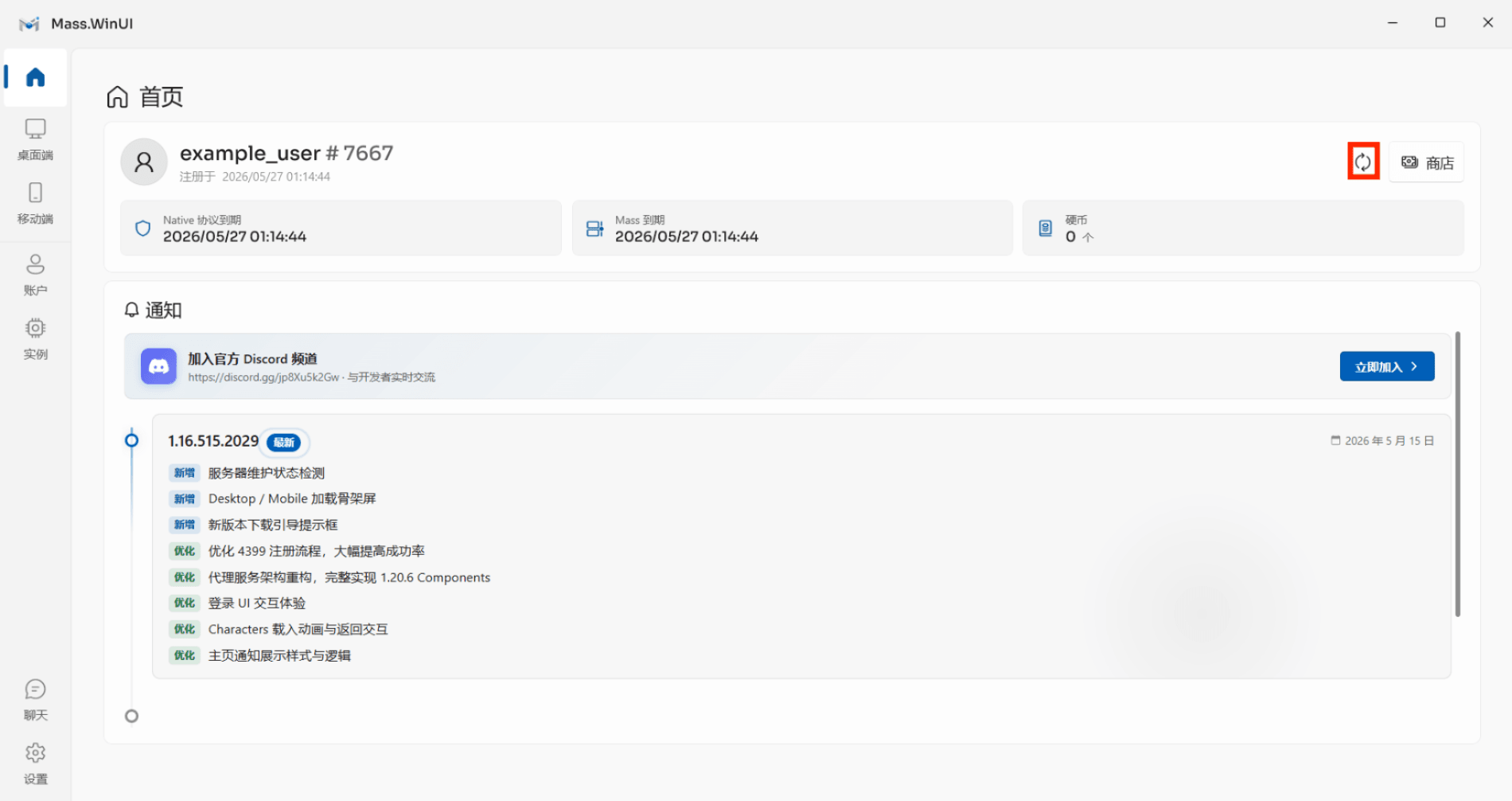Click the user avatar icon
The image size is (1512, 801).
tap(144, 162)
